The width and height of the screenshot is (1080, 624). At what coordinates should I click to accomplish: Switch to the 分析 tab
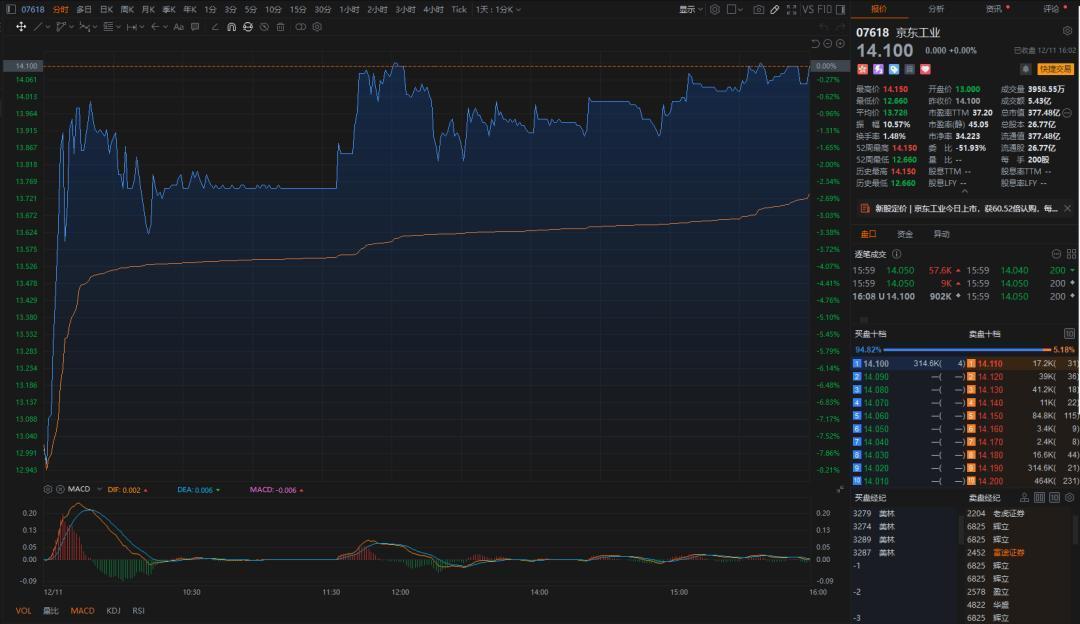point(936,9)
